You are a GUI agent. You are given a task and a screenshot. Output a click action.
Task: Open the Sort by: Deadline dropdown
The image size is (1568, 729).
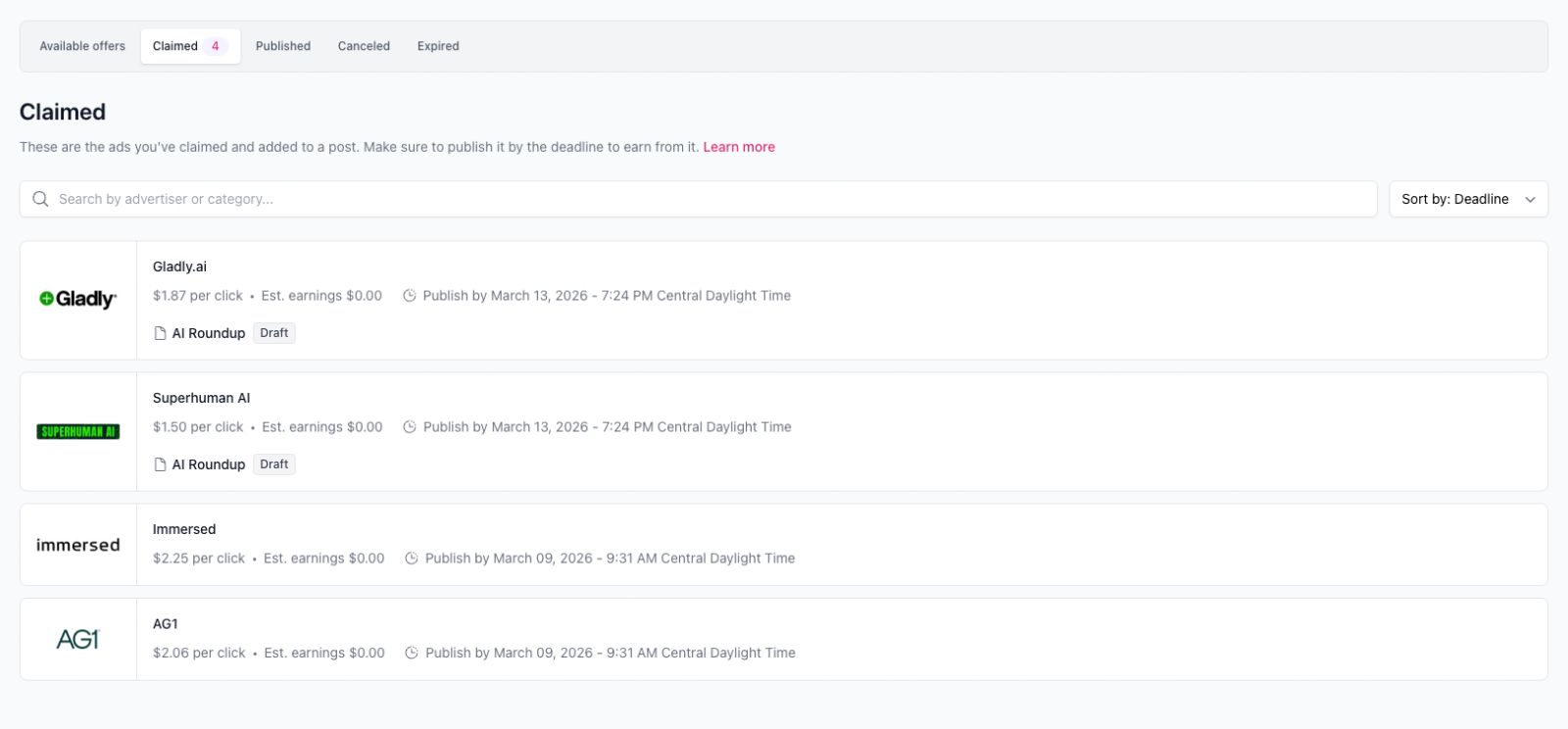tap(1467, 199)
